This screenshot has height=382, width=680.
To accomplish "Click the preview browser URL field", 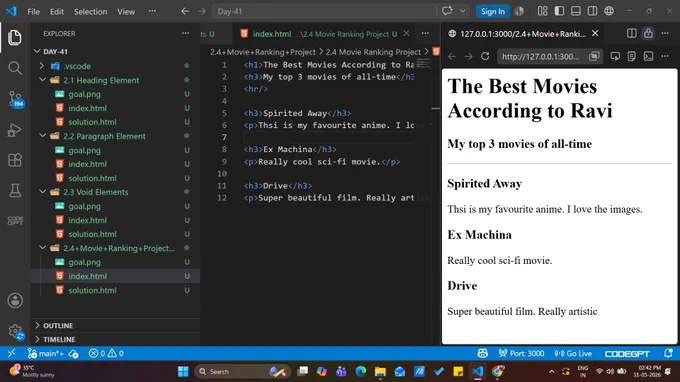I will click(x=540, y=56).
